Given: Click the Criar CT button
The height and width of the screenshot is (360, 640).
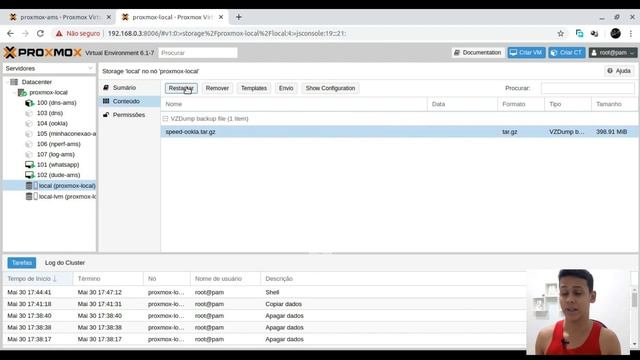Looking at the screenshot, I should (x=567, y=53).
